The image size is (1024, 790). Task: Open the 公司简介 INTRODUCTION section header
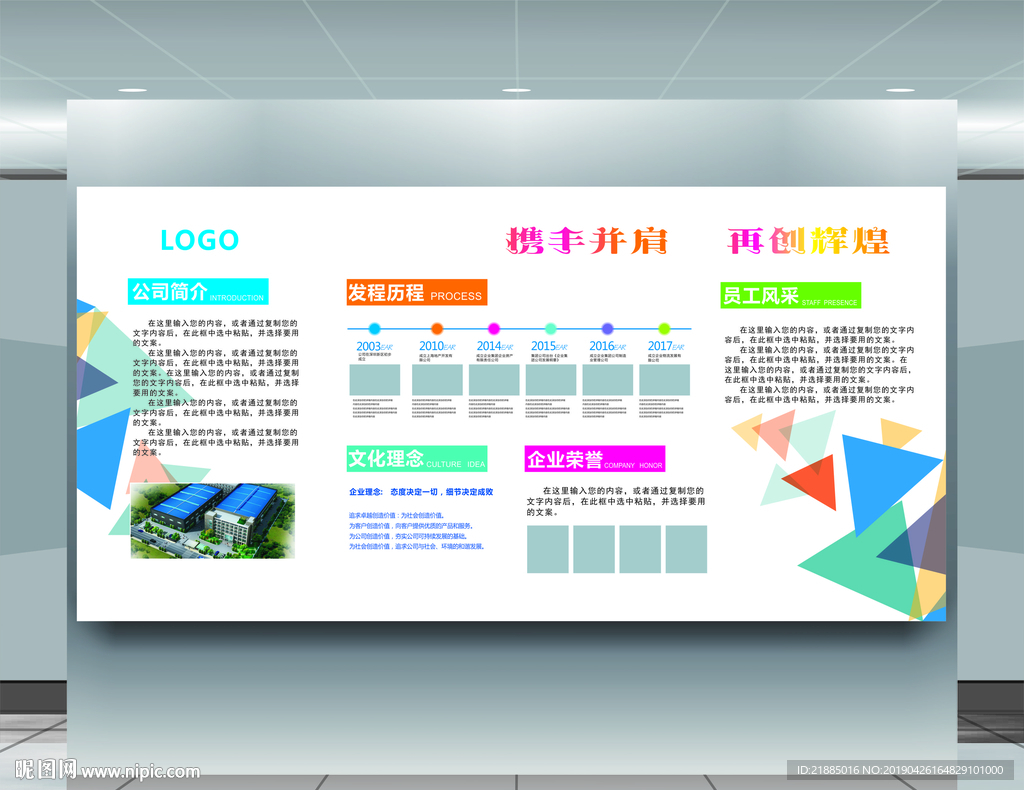tap(198, 291)
